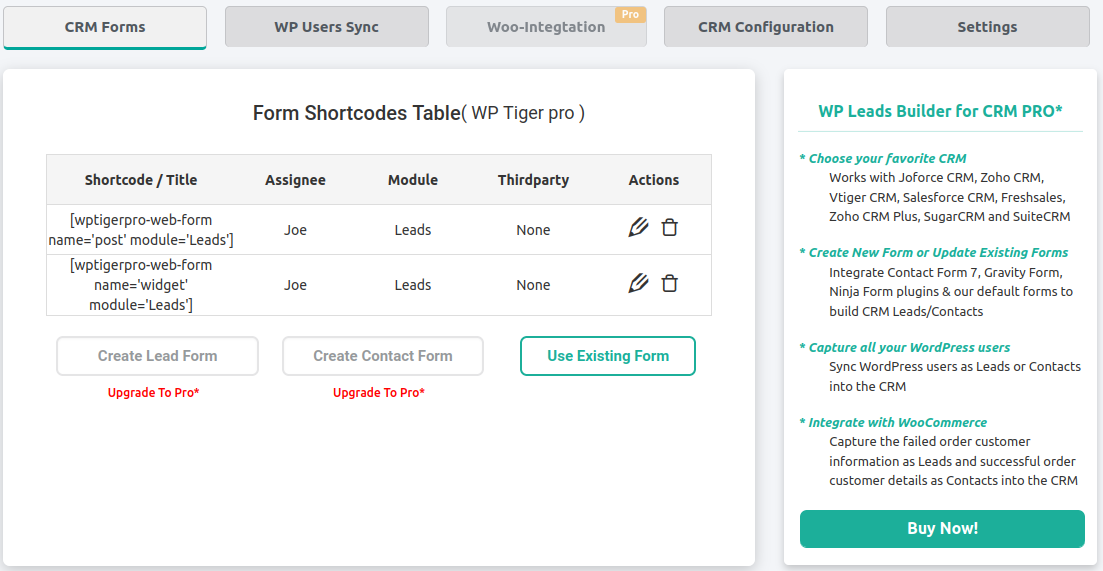Viewport: 1103px width, 571px height.
Task: Click the Create Contact Form button
Action: 383,356
